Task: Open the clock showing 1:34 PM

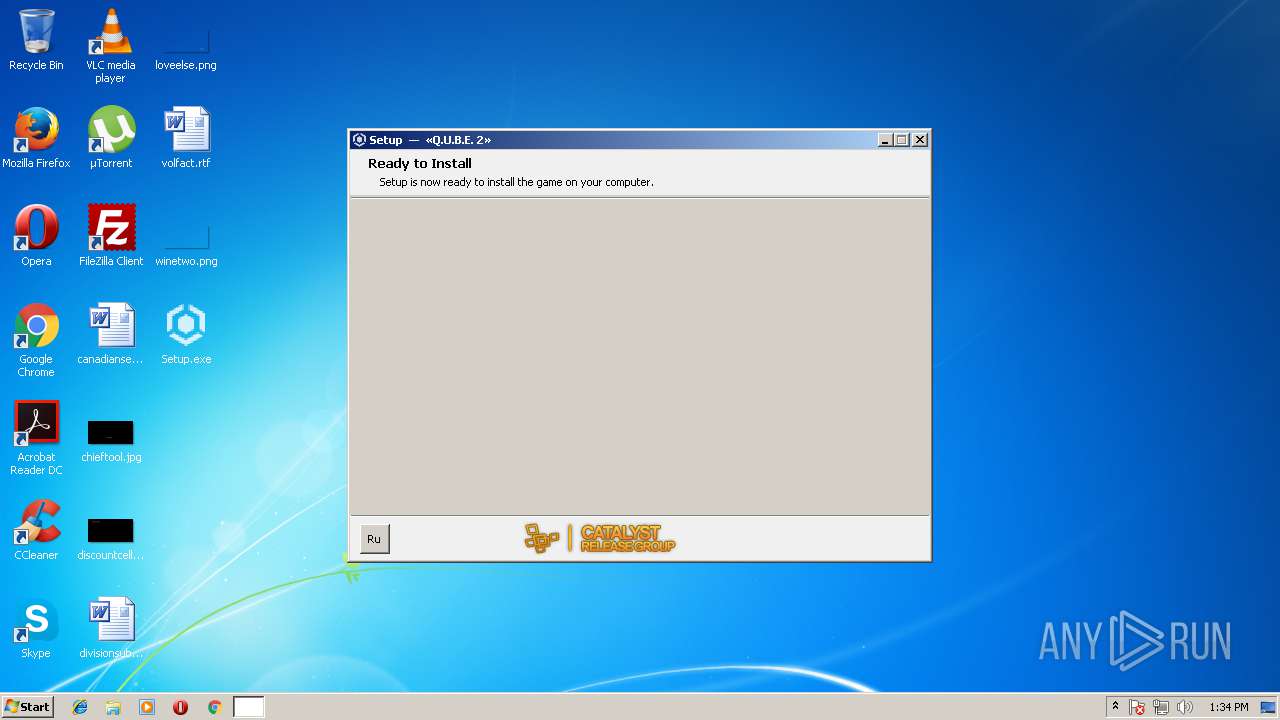Action: coord(1228,707)
